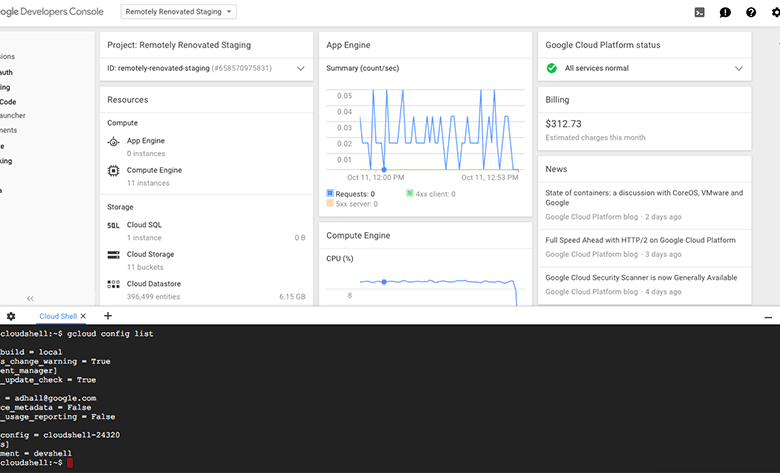Click the green All services normal checkmark
The width and height of the screenshot is (780, 473).
552,68
